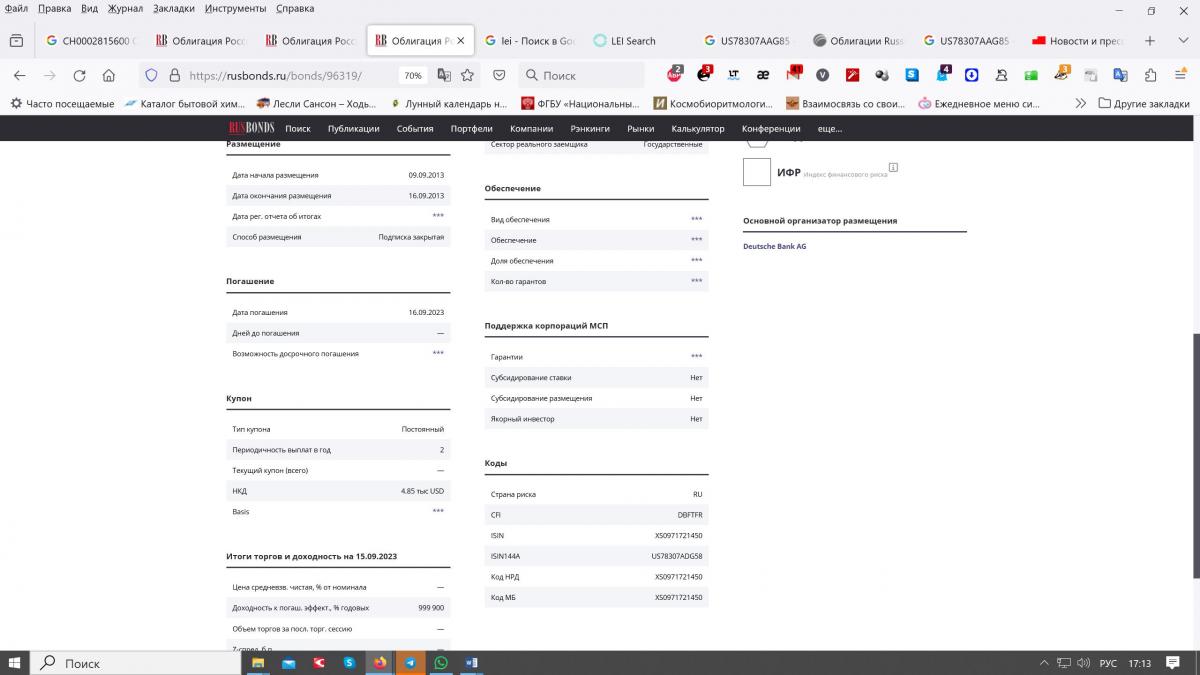Open the Конференции section
The height and width of the screenshot is (675, 1200).
tap(771, 128)
